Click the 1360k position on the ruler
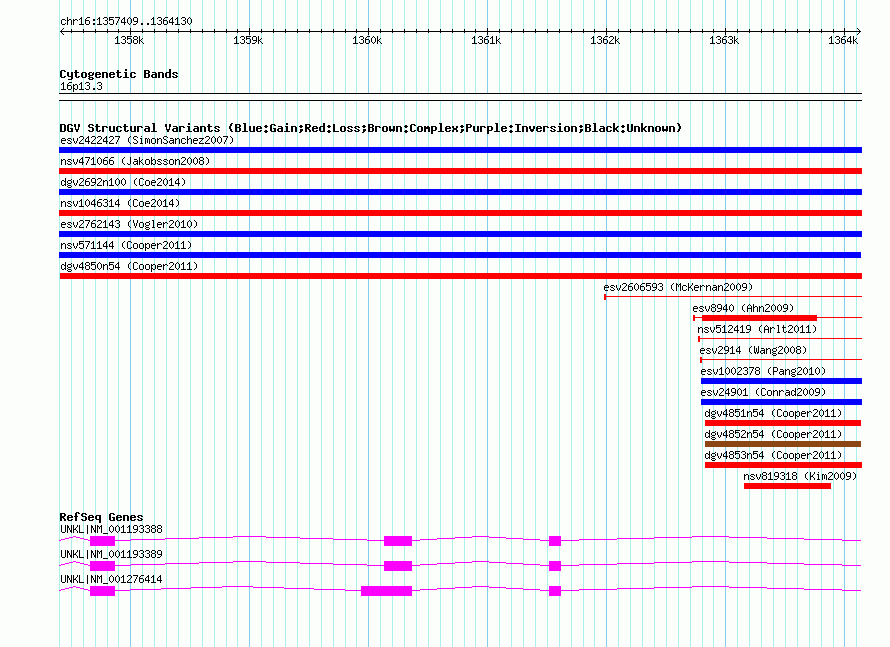The height and width of the screenshot is (647, 890). [367, 41]
